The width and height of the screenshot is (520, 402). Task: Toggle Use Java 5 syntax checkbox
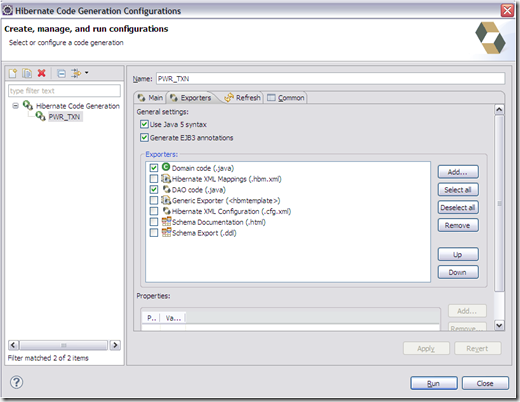coord(144,124)
